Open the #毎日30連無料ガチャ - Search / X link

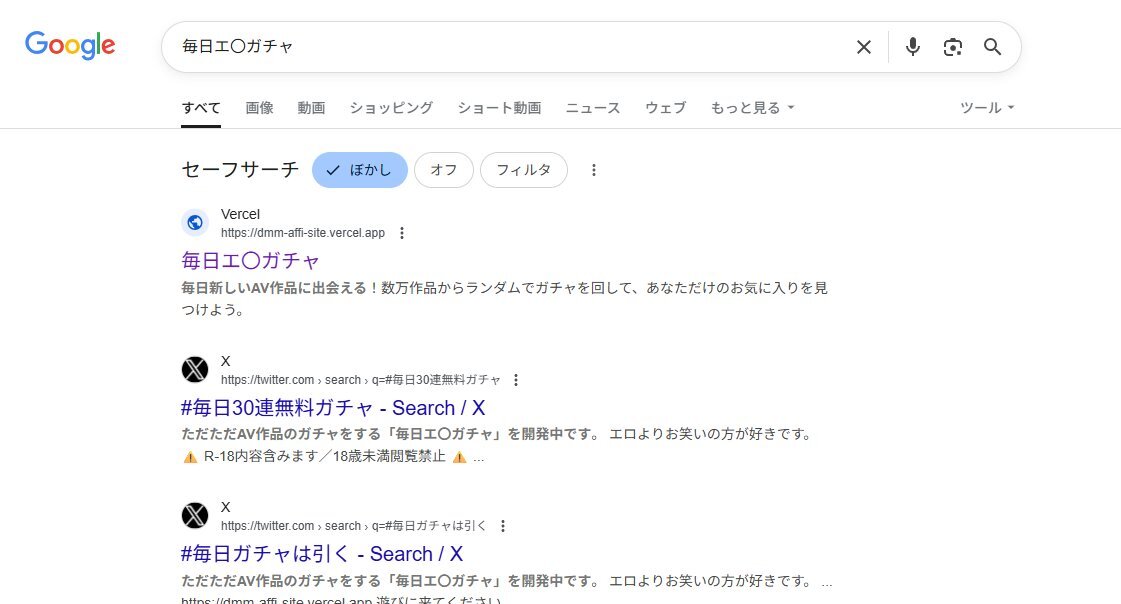(333, 408)
